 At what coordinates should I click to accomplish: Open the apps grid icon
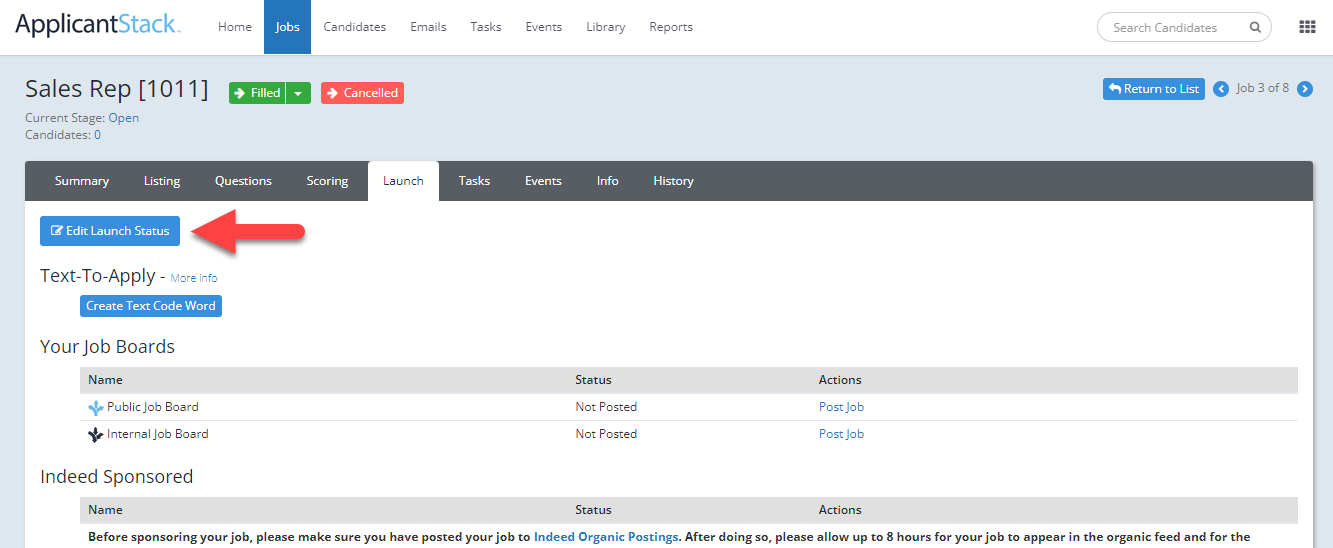click(1306, 27)
